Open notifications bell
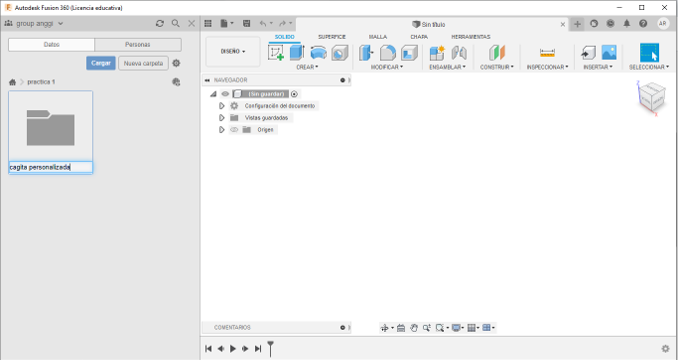Viewport: 678px width, 360px height. tap(627, 24)
